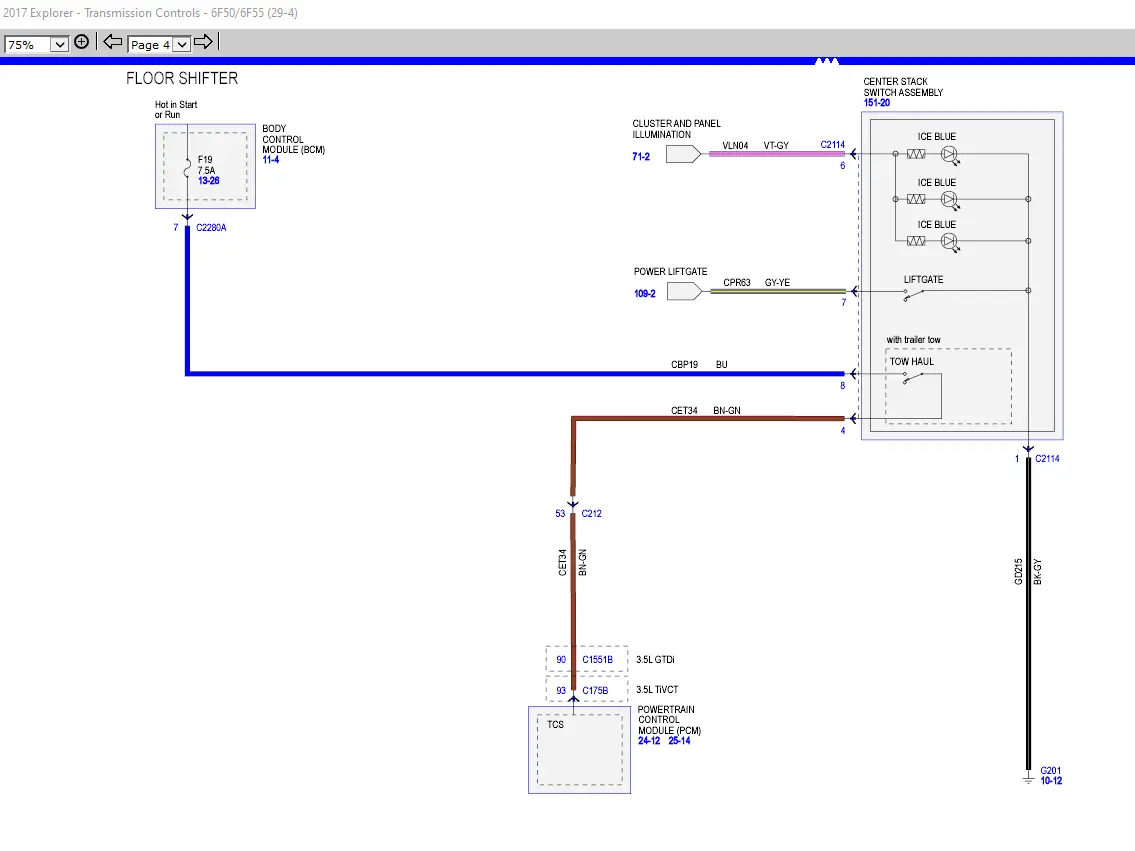Select the VLN04 VT-GY wire label
1135x851 pixels.
(x=756, y=145)
